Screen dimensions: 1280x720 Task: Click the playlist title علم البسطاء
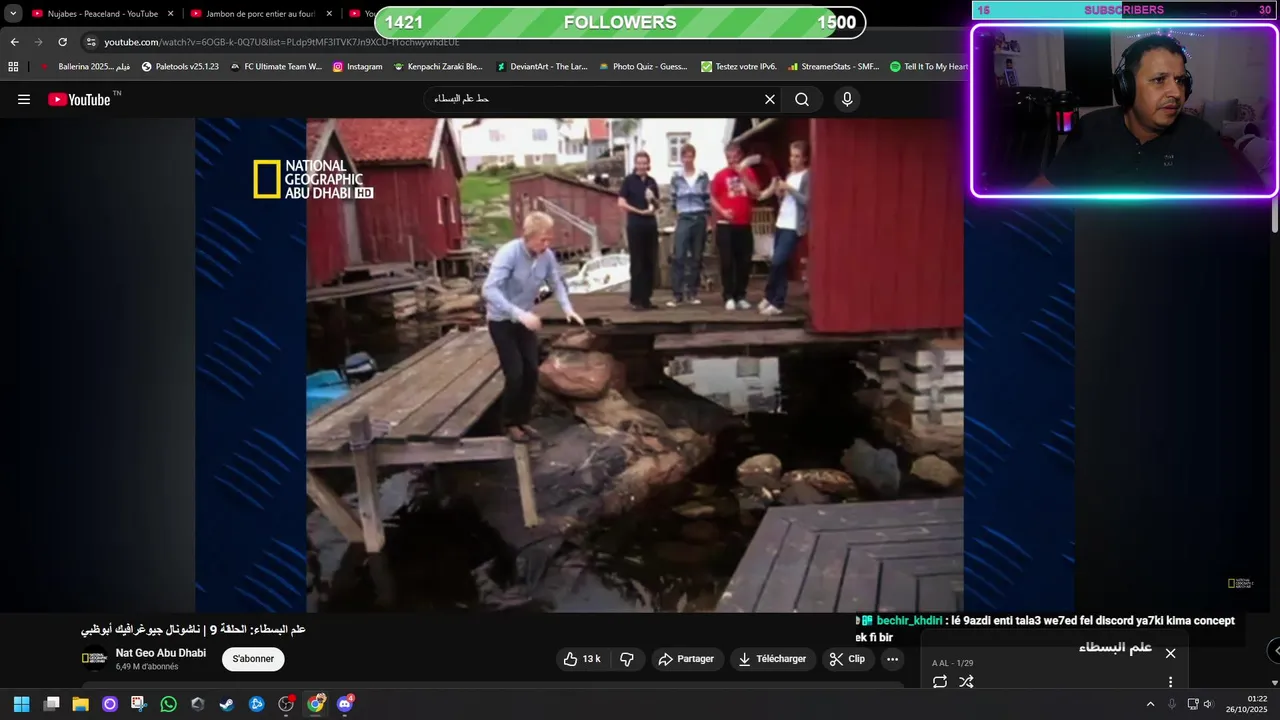click(1115, 648)
